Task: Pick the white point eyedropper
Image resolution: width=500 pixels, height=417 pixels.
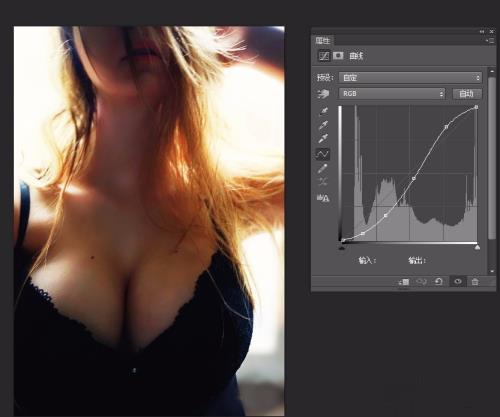Action: tap(323, 138)
